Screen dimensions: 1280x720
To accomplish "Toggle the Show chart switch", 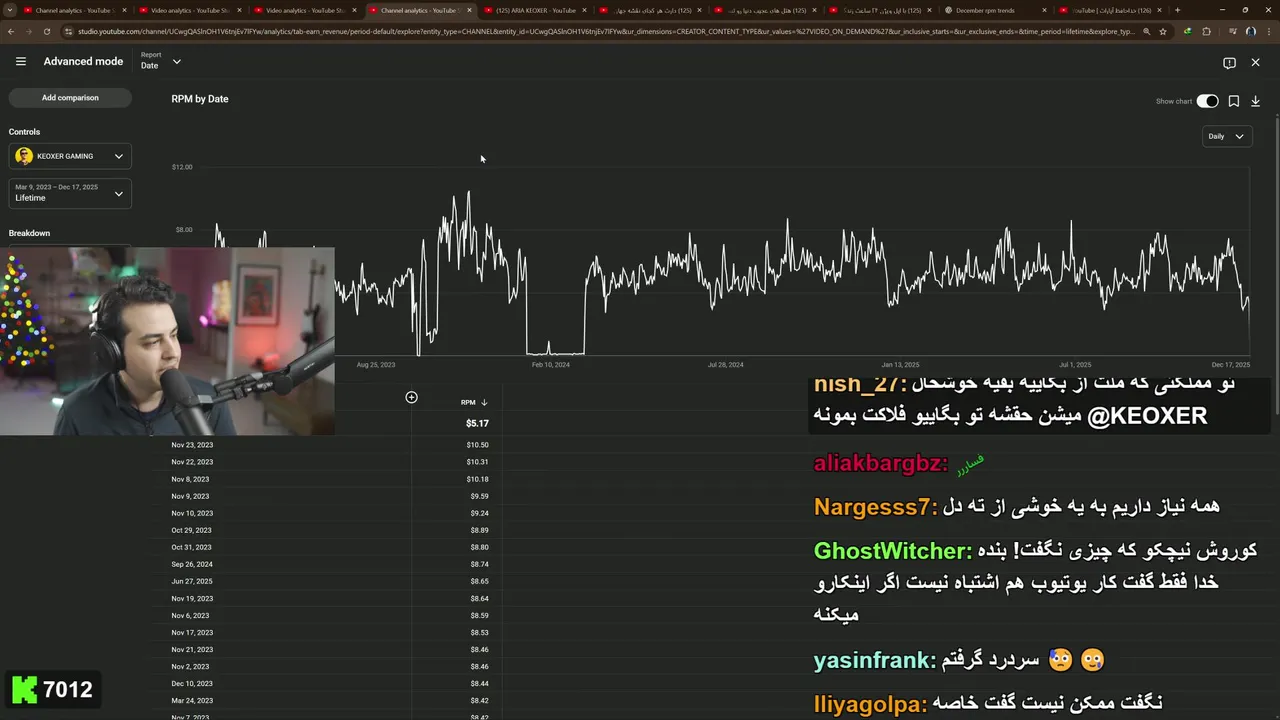I will point(1207,101).
